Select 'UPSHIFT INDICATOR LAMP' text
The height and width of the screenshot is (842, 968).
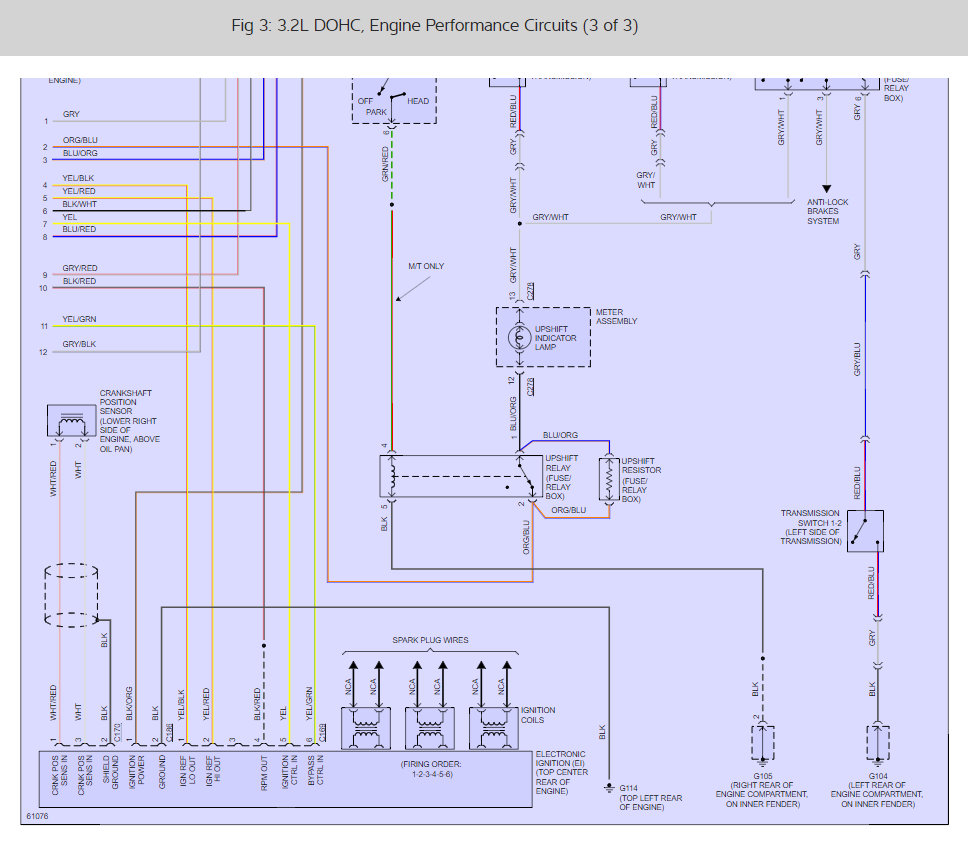(555, 338)
